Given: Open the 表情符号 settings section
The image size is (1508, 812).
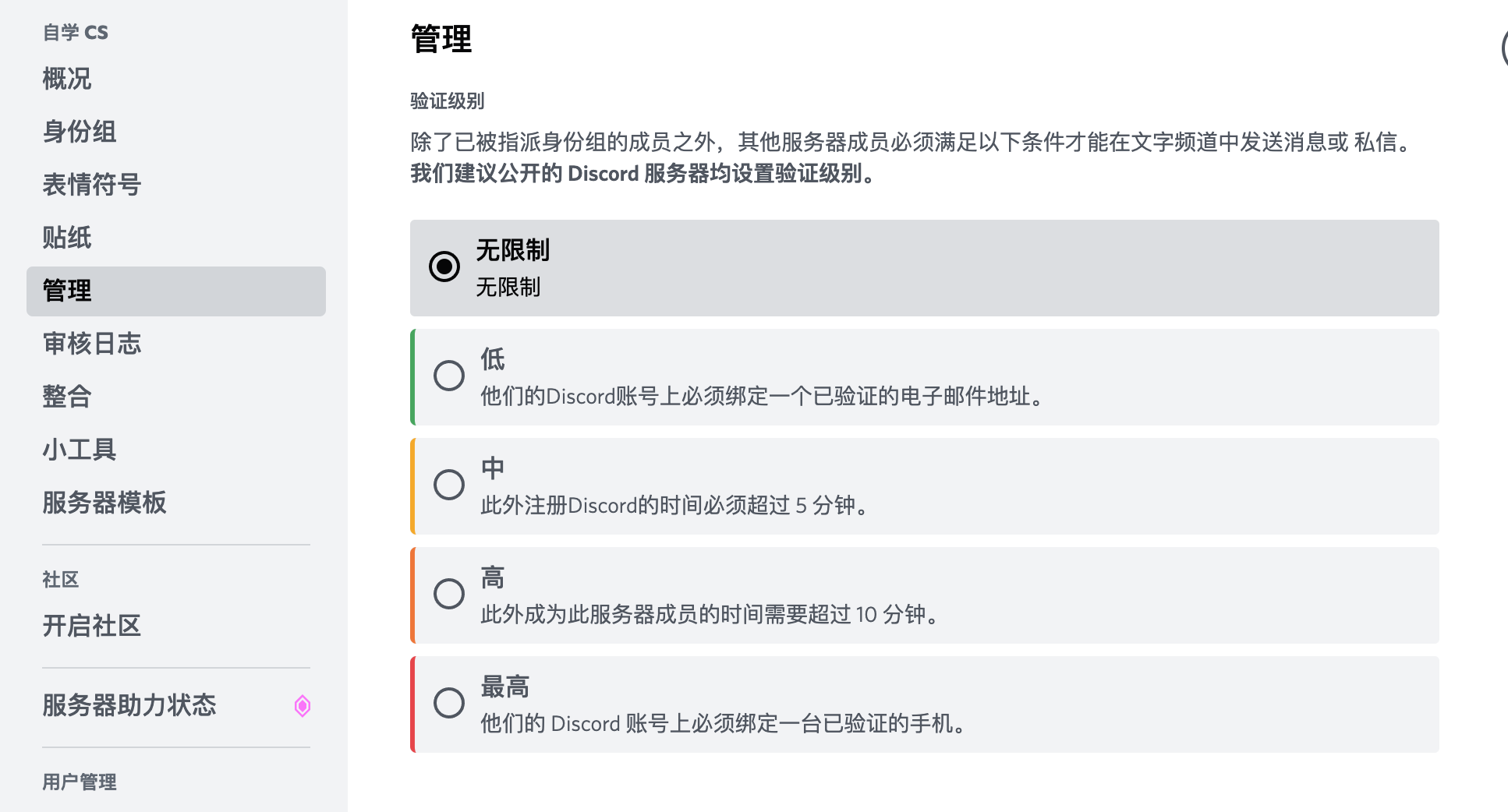Looking at the screenshot, I should 92,185.
